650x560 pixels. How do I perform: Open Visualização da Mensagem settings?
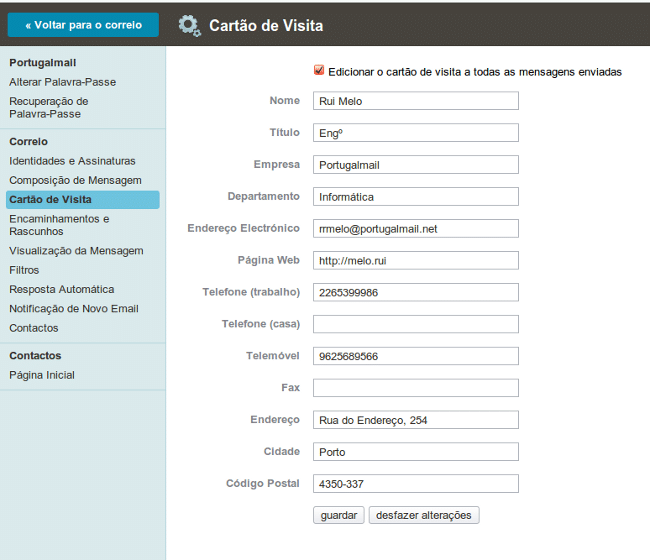click(76, 251)
